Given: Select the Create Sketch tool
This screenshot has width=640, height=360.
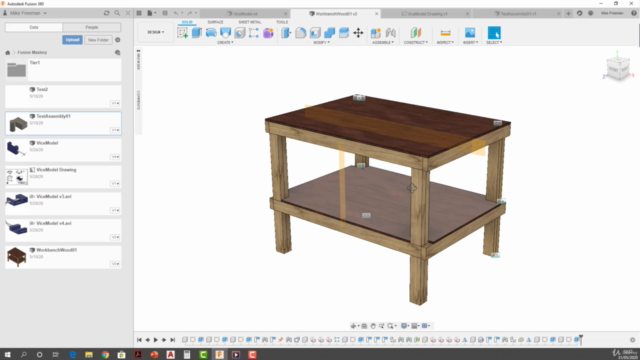Looking at the screenshot, I should click(182, 33).
